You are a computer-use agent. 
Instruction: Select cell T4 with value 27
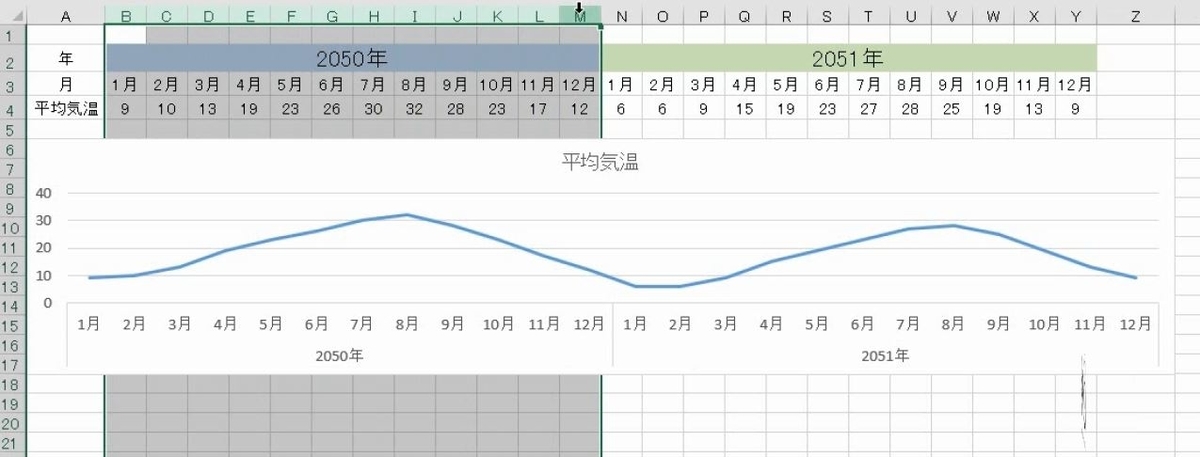coord(868,107)
